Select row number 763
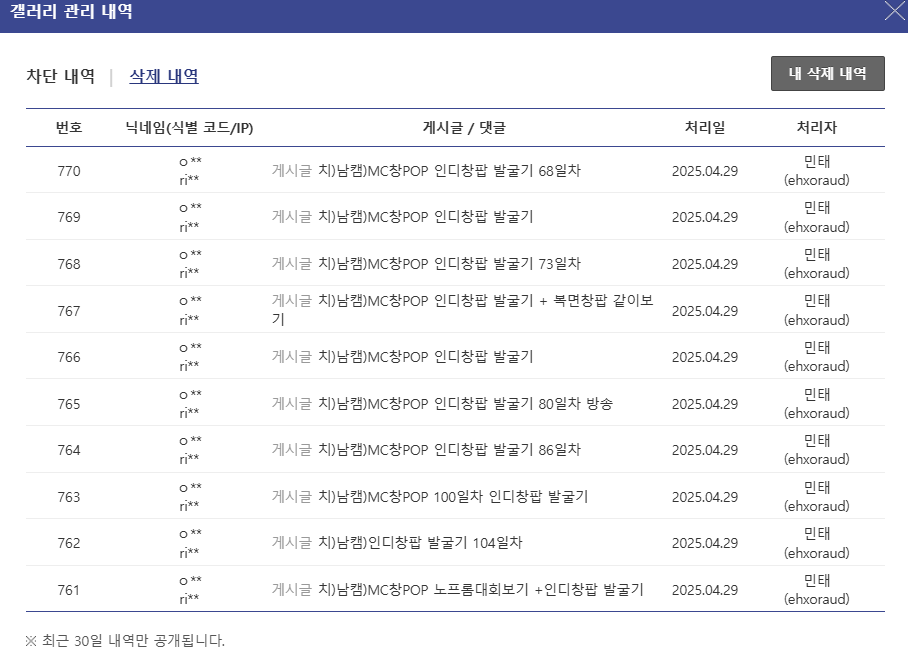Screen dimensions: 908x652 pyautogui.click(x=69, y=497)
